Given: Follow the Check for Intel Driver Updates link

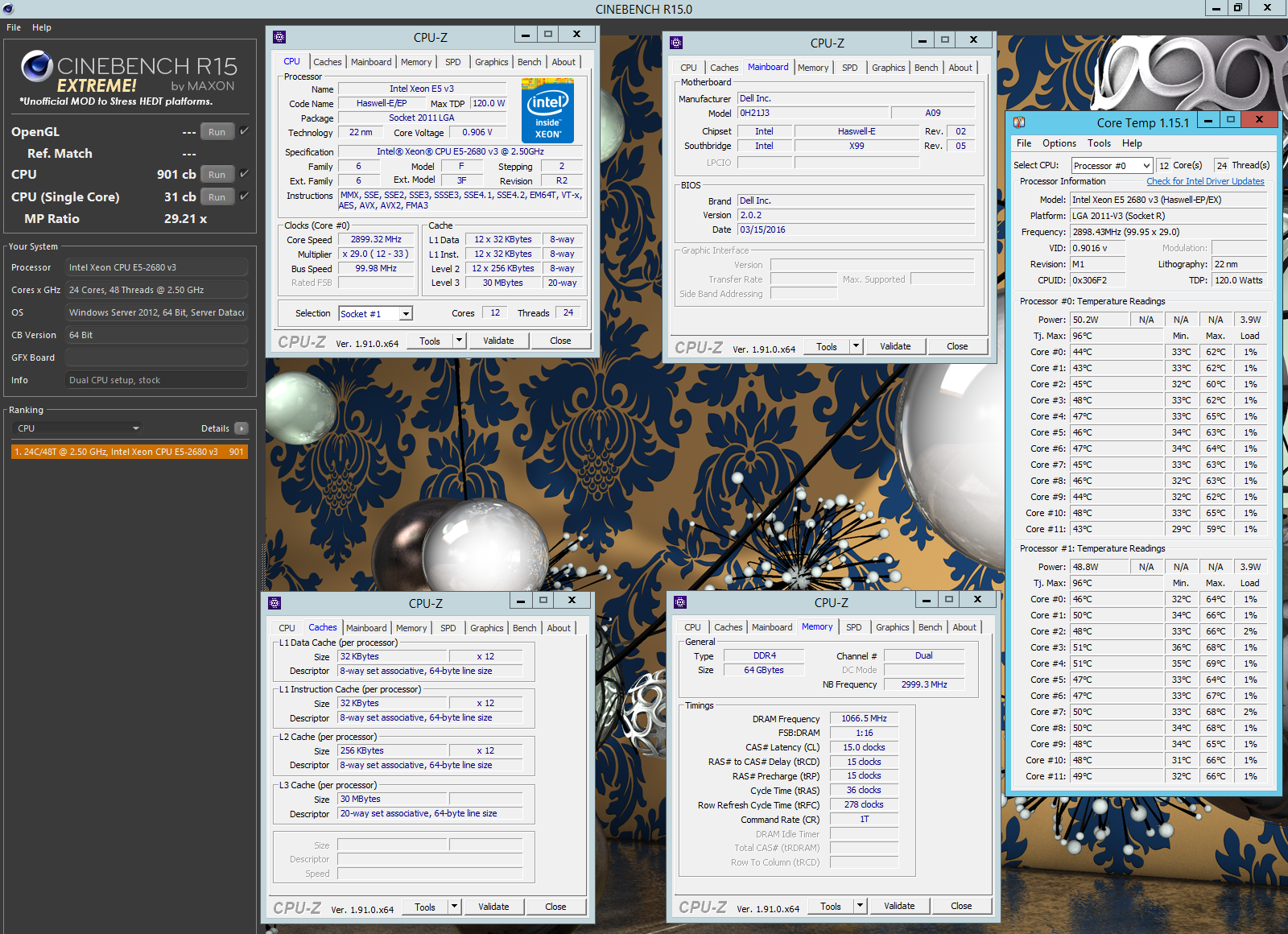Looking at the screenshot, I should point(1205,181).
